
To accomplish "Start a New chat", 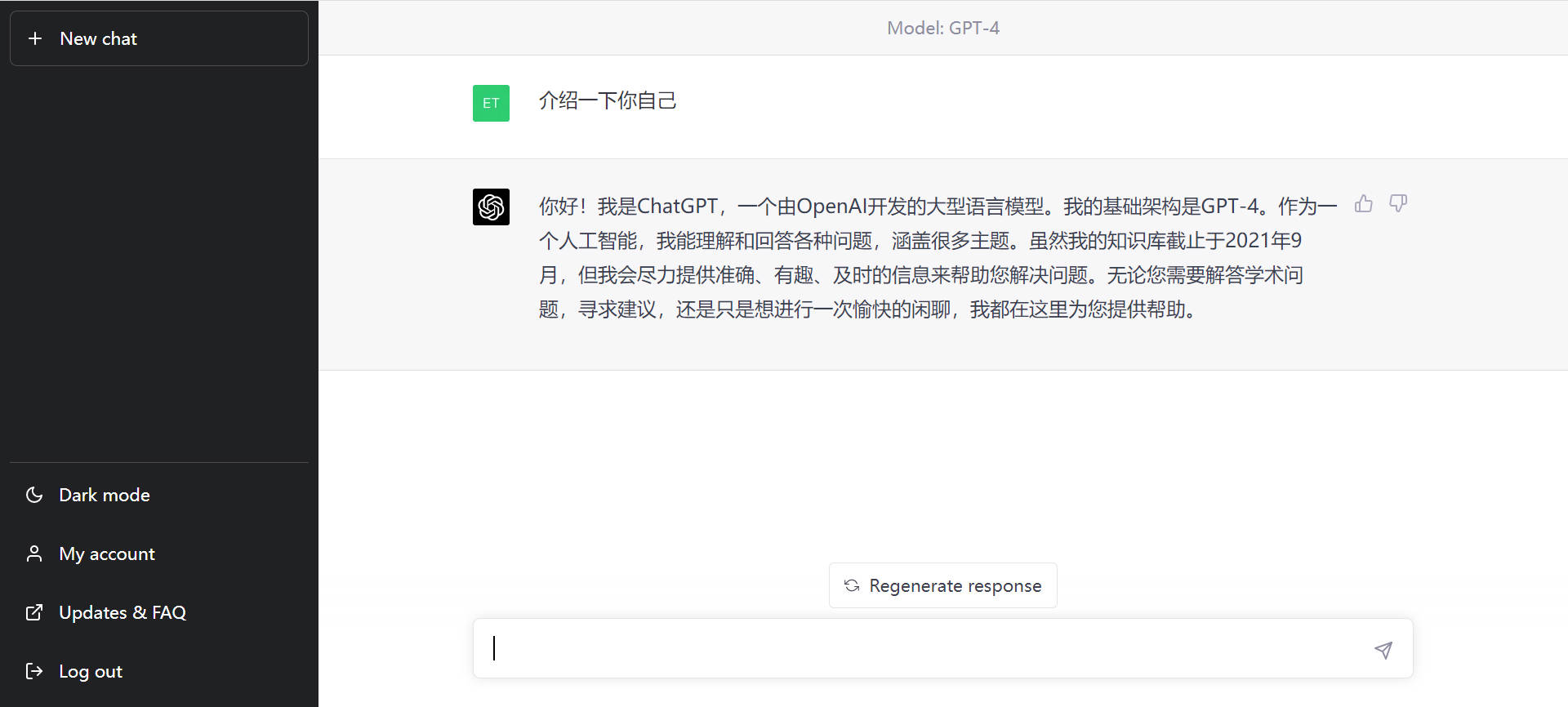I will [x=158, y=38].
